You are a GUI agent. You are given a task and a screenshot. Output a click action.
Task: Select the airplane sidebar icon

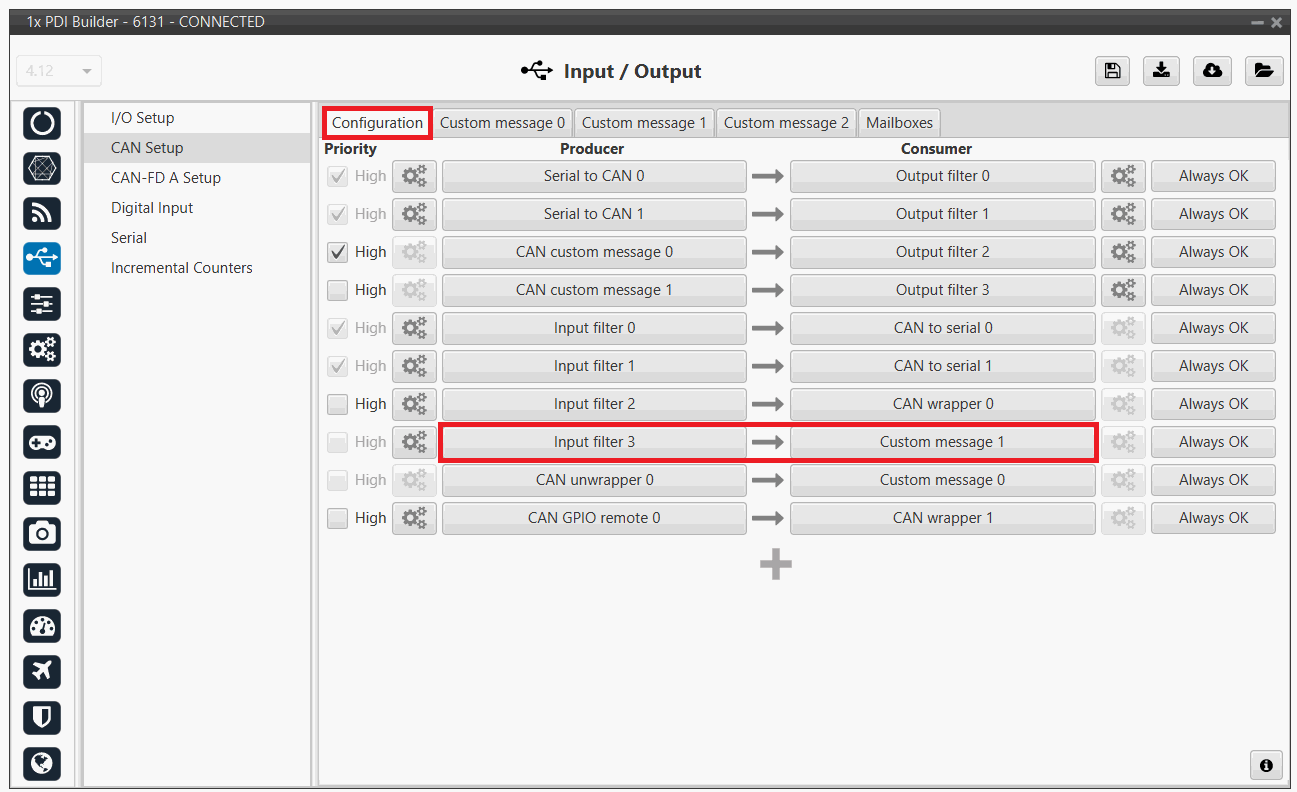point(42,671)
